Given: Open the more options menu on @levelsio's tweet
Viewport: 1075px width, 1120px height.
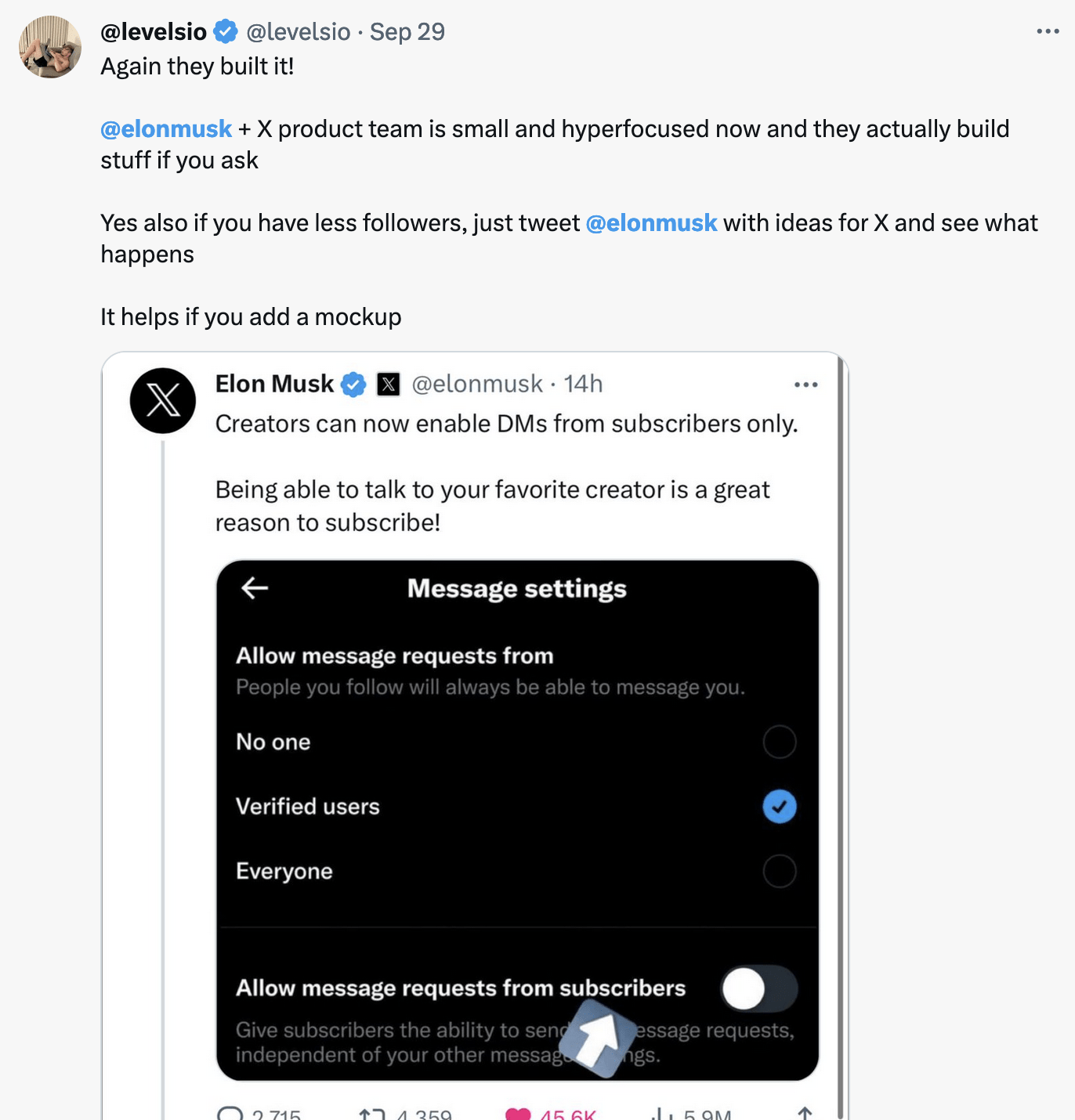Looking at the screenshot, I should tap(1046, 30).
